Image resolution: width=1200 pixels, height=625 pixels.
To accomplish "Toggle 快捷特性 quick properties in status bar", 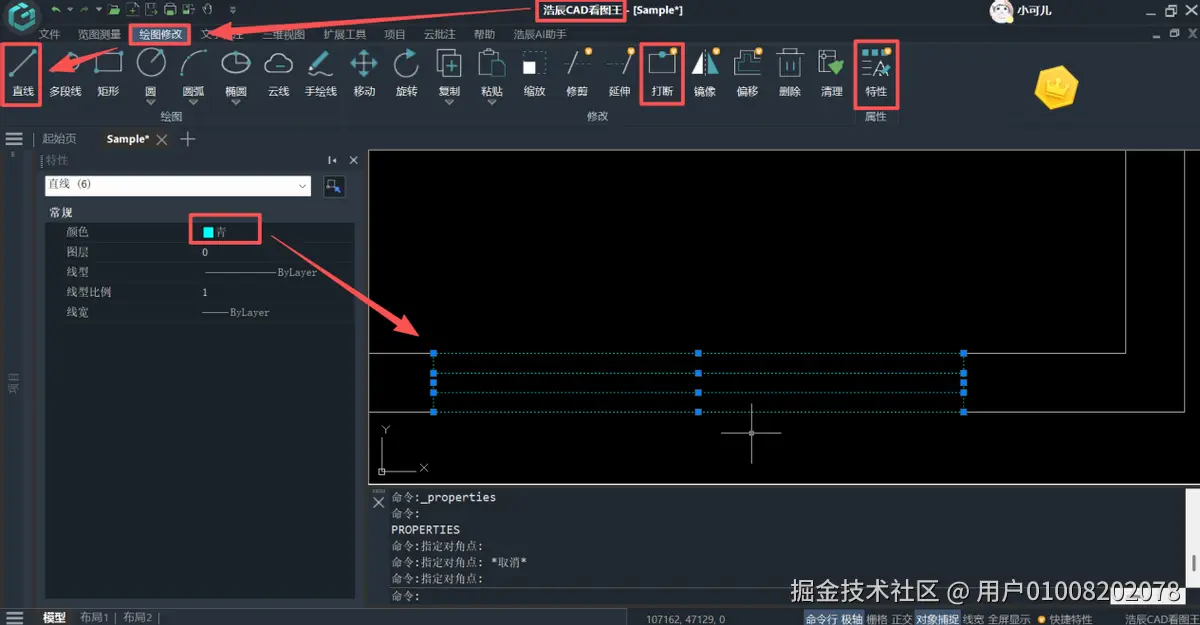I will point(1065,619).
